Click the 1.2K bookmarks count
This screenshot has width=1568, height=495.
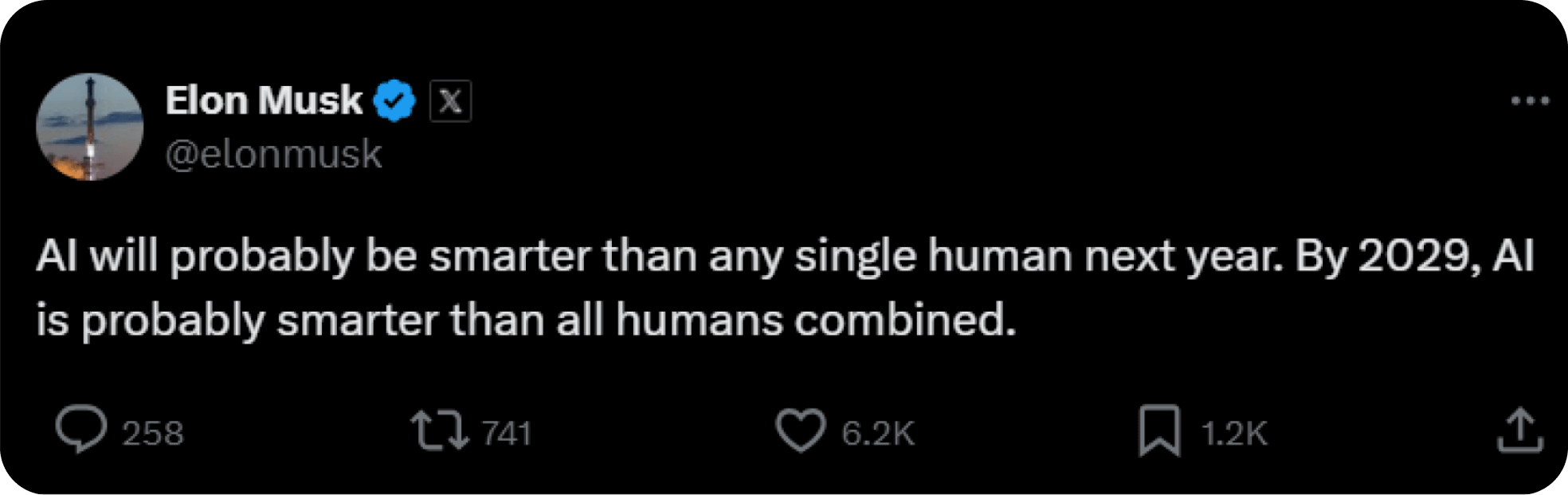tap(1233, 434)
